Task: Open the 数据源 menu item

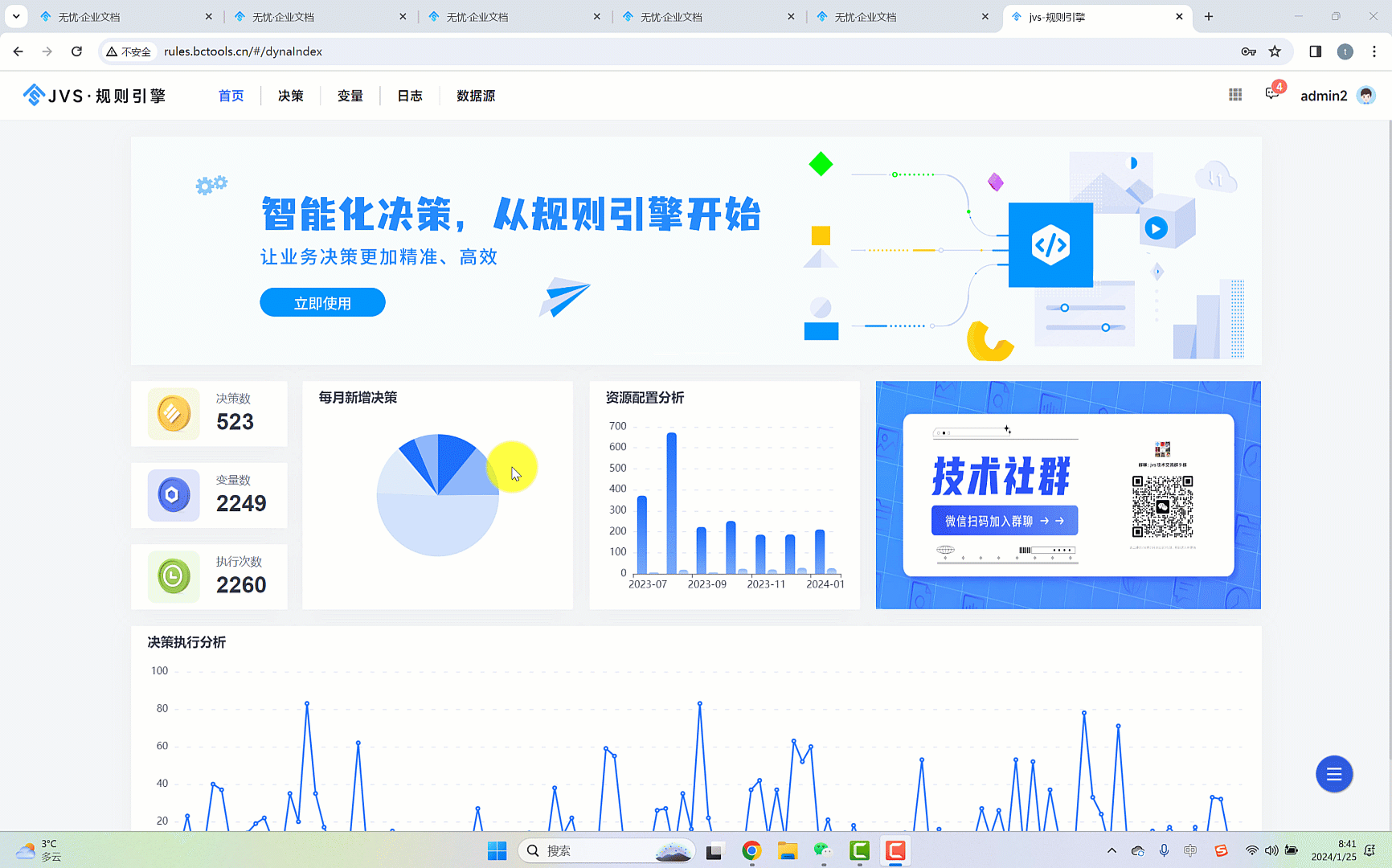Action: (476, 96)
